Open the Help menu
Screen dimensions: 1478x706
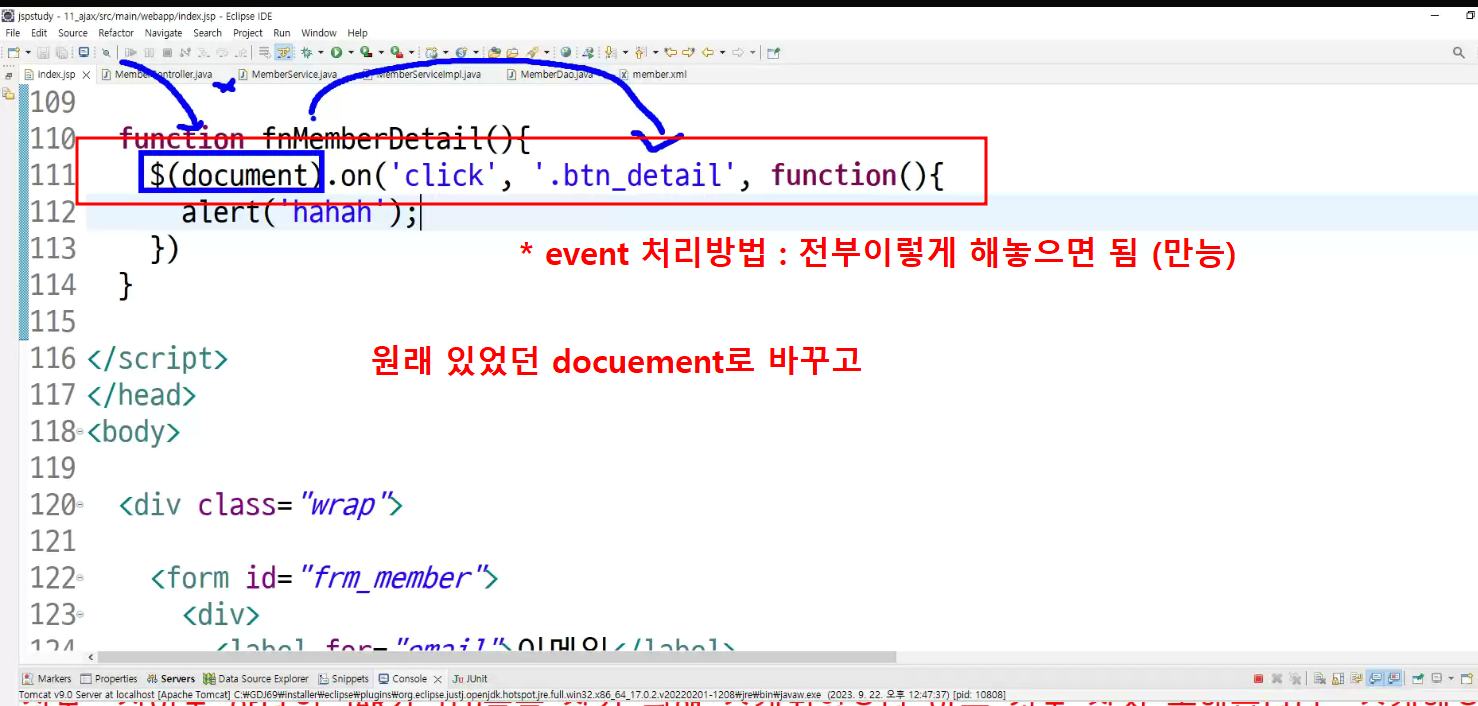pyautogui.click(x=358, y=33)
